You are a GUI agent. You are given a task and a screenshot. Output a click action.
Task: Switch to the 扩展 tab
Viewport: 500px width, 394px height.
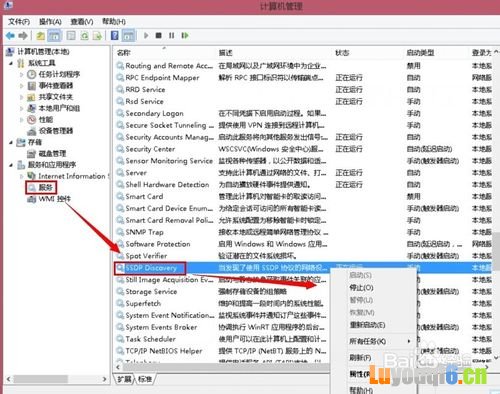click(124, 379)
